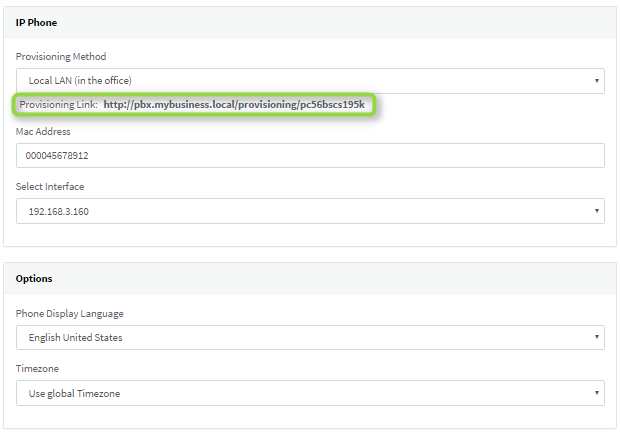This screenshot has height=433, width=620.
Task: Click the Timezone field label
Action: [x=38, y=368]
